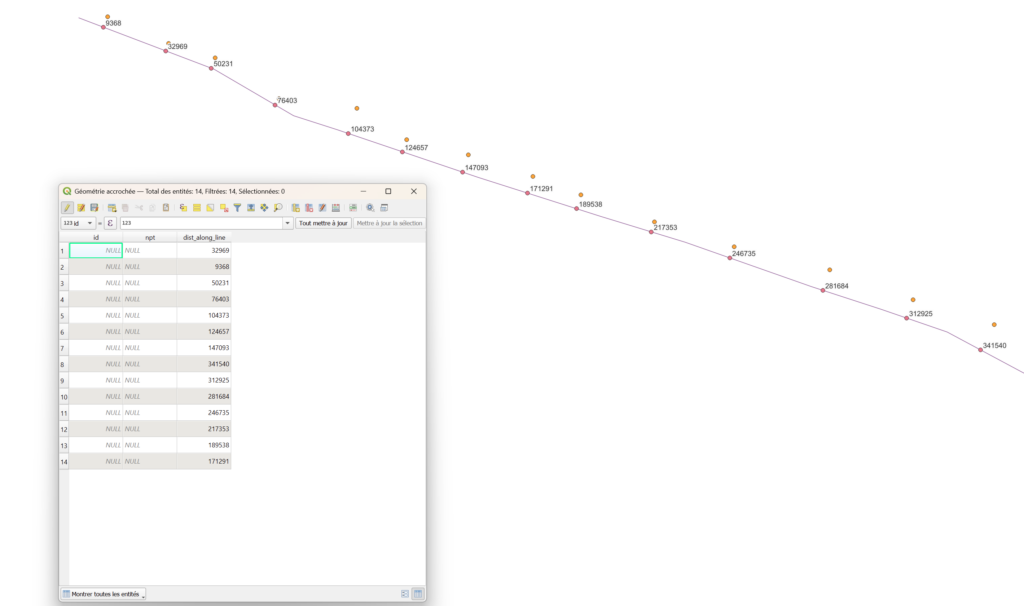This screenshot has height=606, width=1024.
Task: Click the expression text field containing 123
Action: pos(200,223)
